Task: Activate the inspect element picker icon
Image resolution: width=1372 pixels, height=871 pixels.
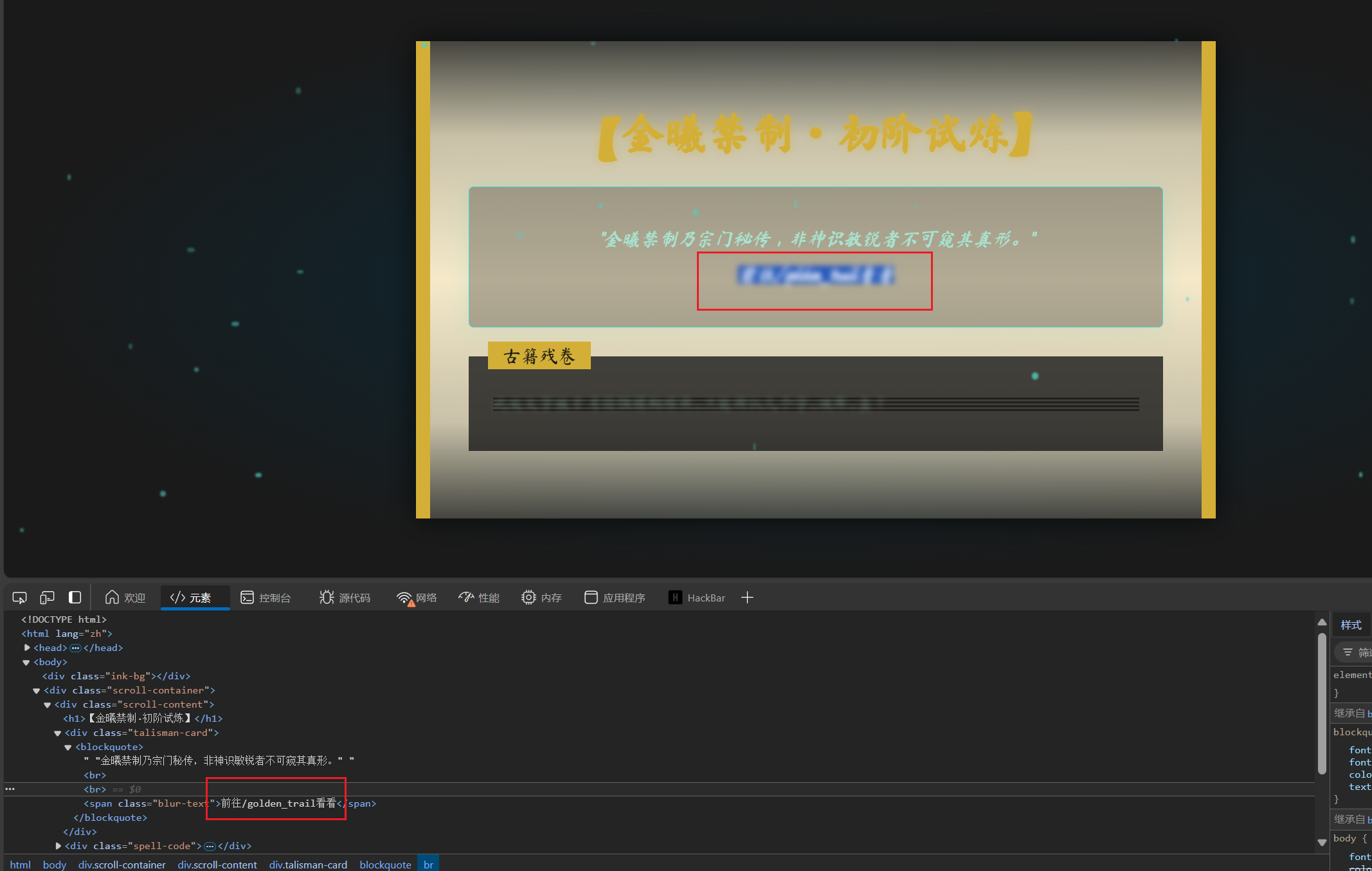Action: point(19,598)
